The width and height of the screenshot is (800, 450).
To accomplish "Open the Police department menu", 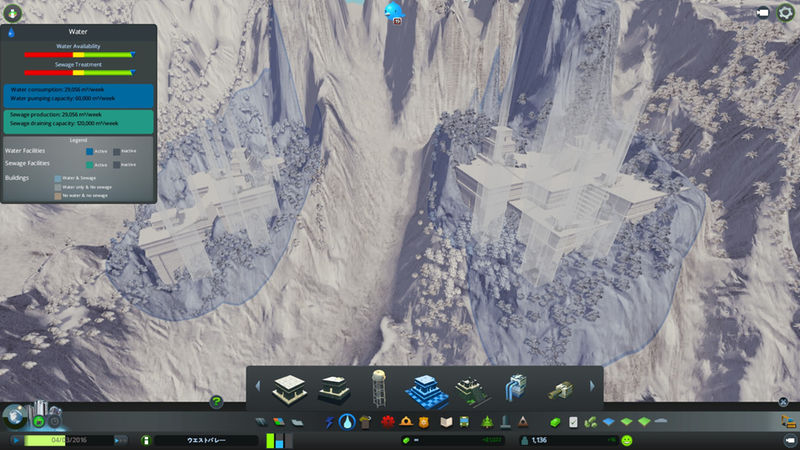I will (x=424, y=422).
